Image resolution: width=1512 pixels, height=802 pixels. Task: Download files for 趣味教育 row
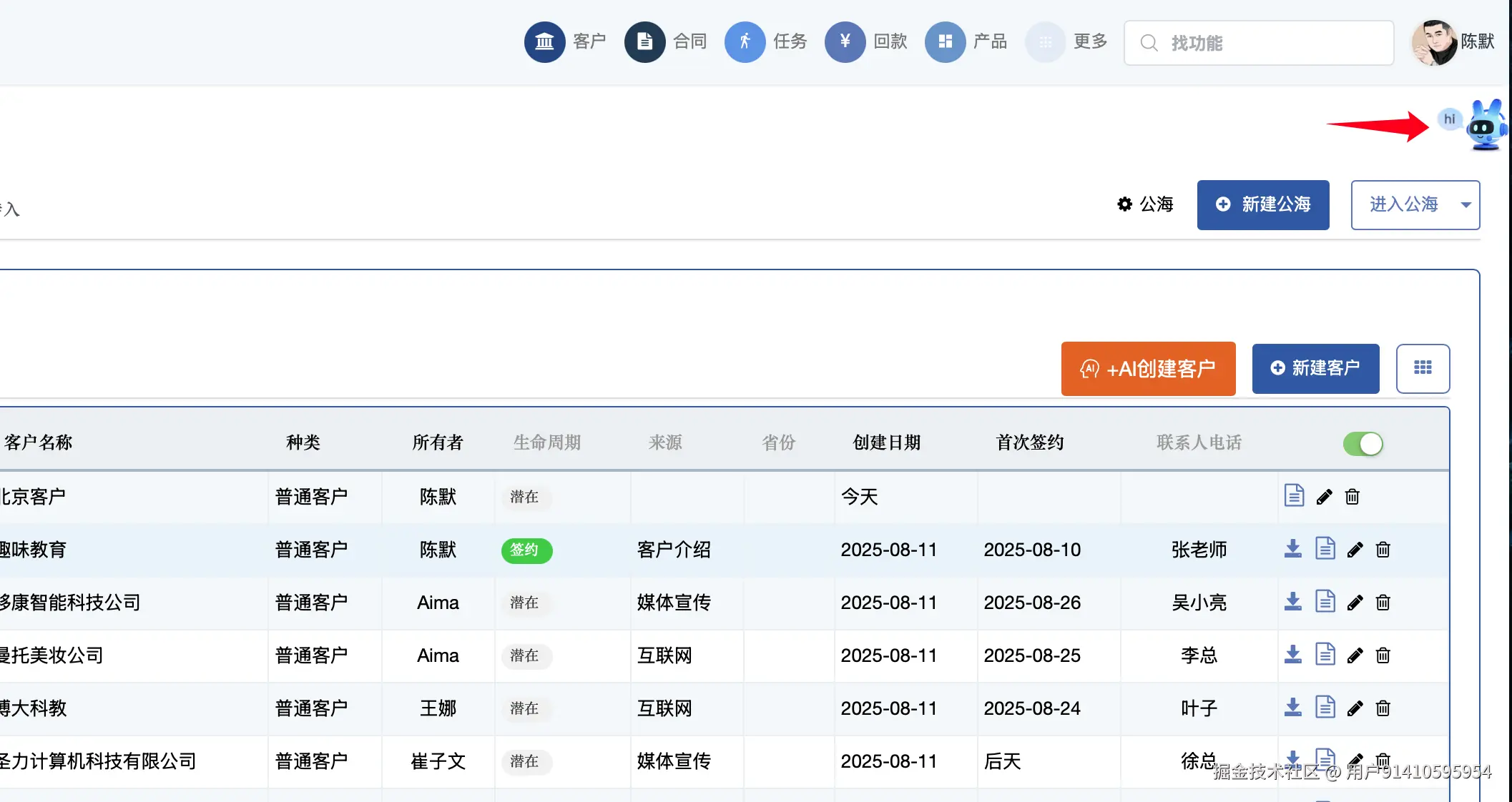(x=1292, y=549)
